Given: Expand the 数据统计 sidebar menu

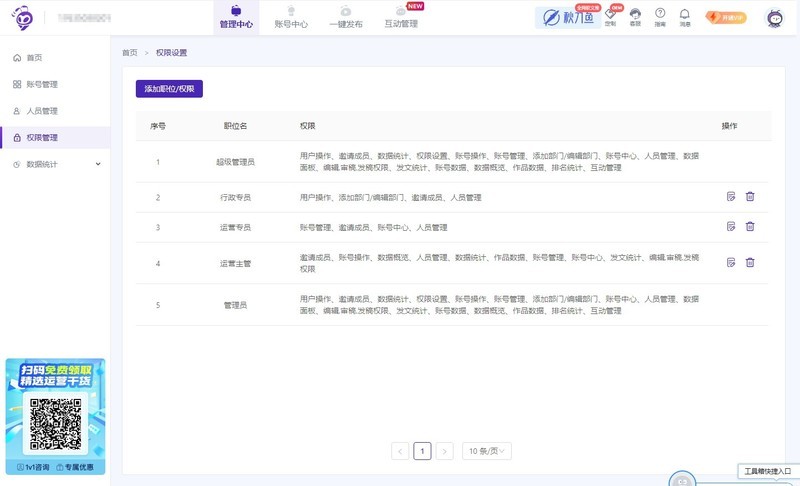Looking at the screenshot, I should pos(54,164).
